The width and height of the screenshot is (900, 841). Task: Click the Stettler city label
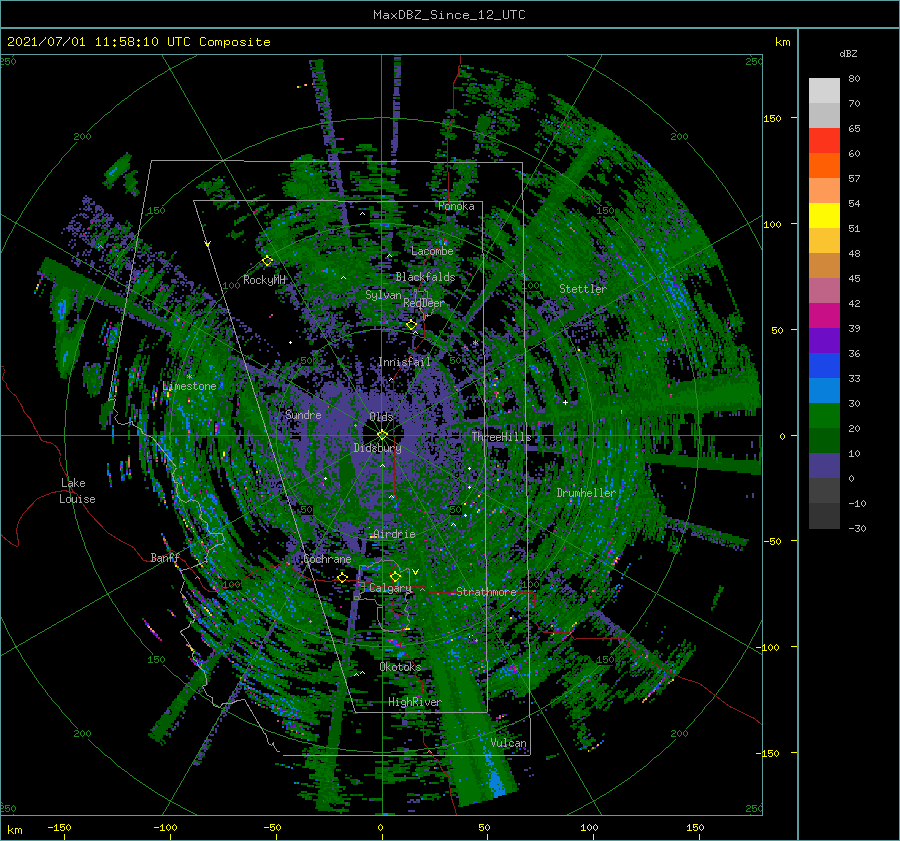point(583,289)
